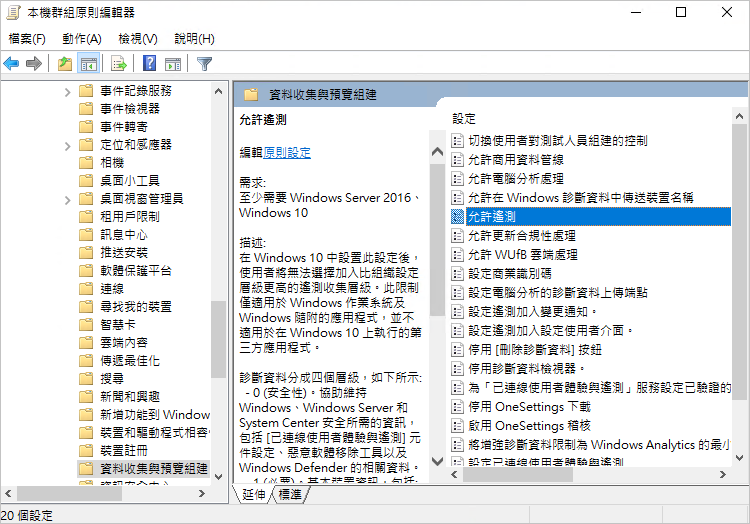Open the 動作(A) menu
Viewport: 750px width, 524px height.
click(82, 39)
